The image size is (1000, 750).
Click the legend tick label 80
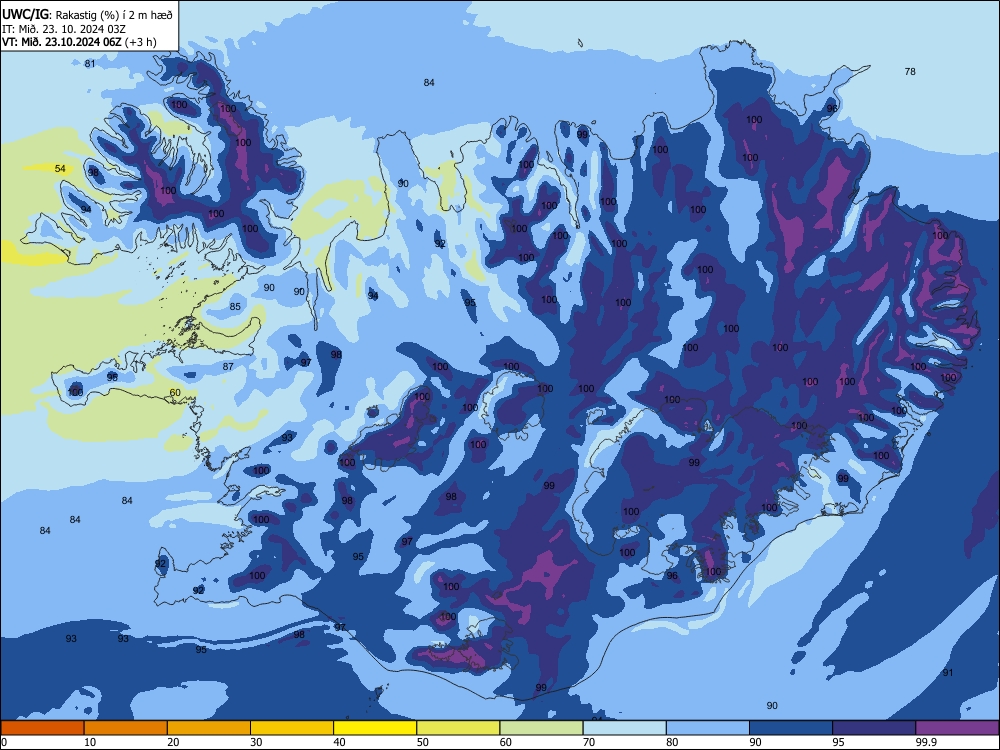[x=672, y=742]
